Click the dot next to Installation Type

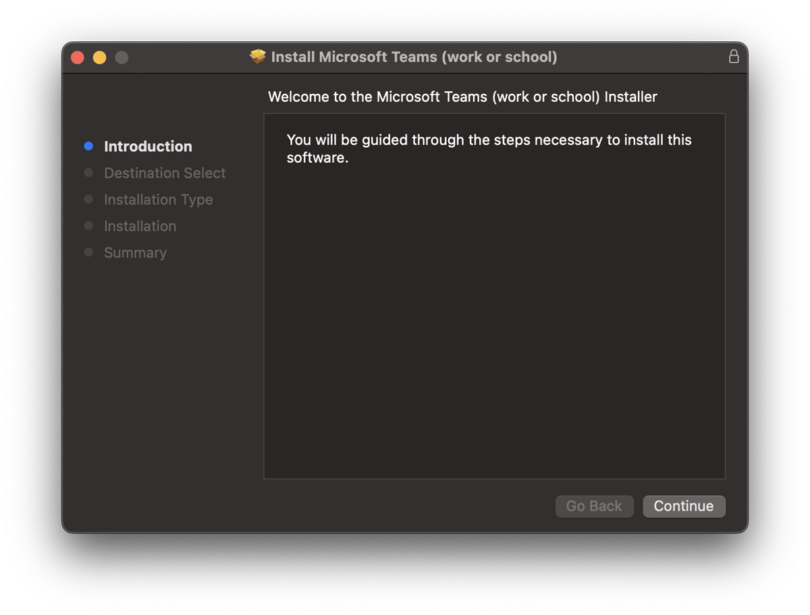(x=89, y=199)
